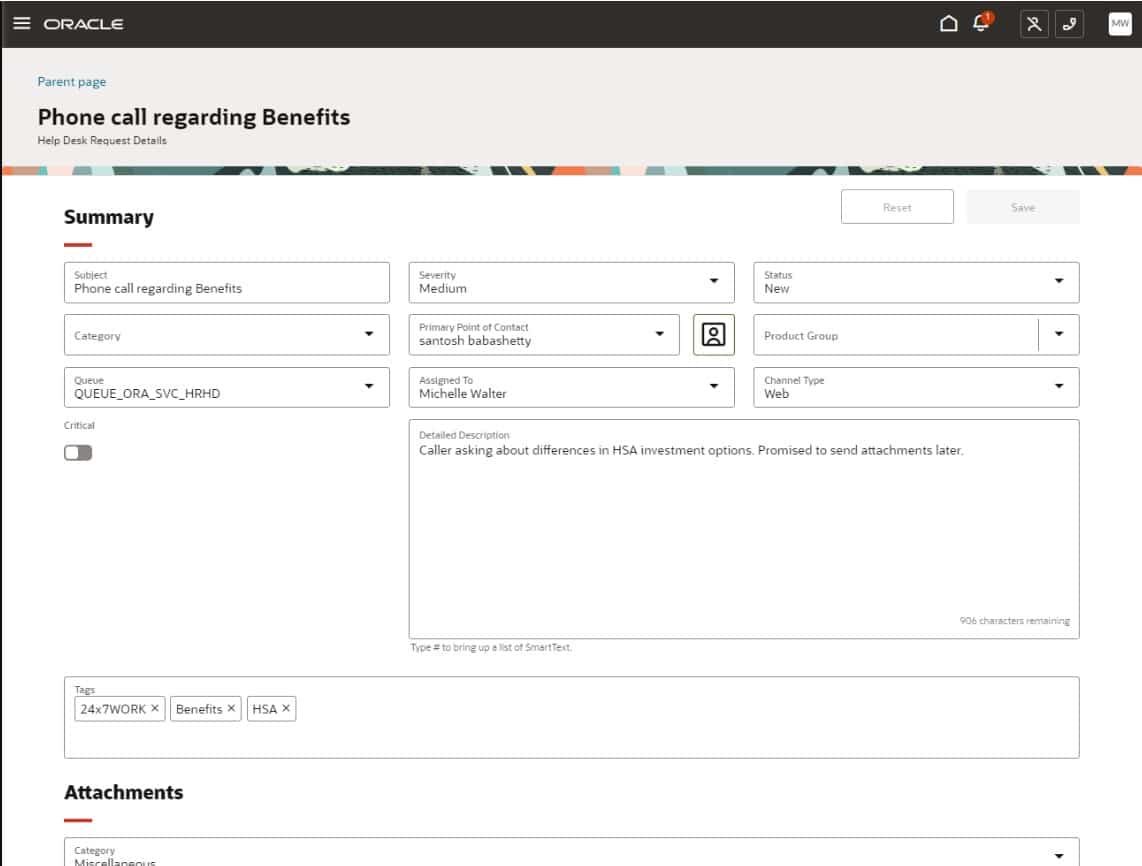Click the Reset button

click(897, 207)
